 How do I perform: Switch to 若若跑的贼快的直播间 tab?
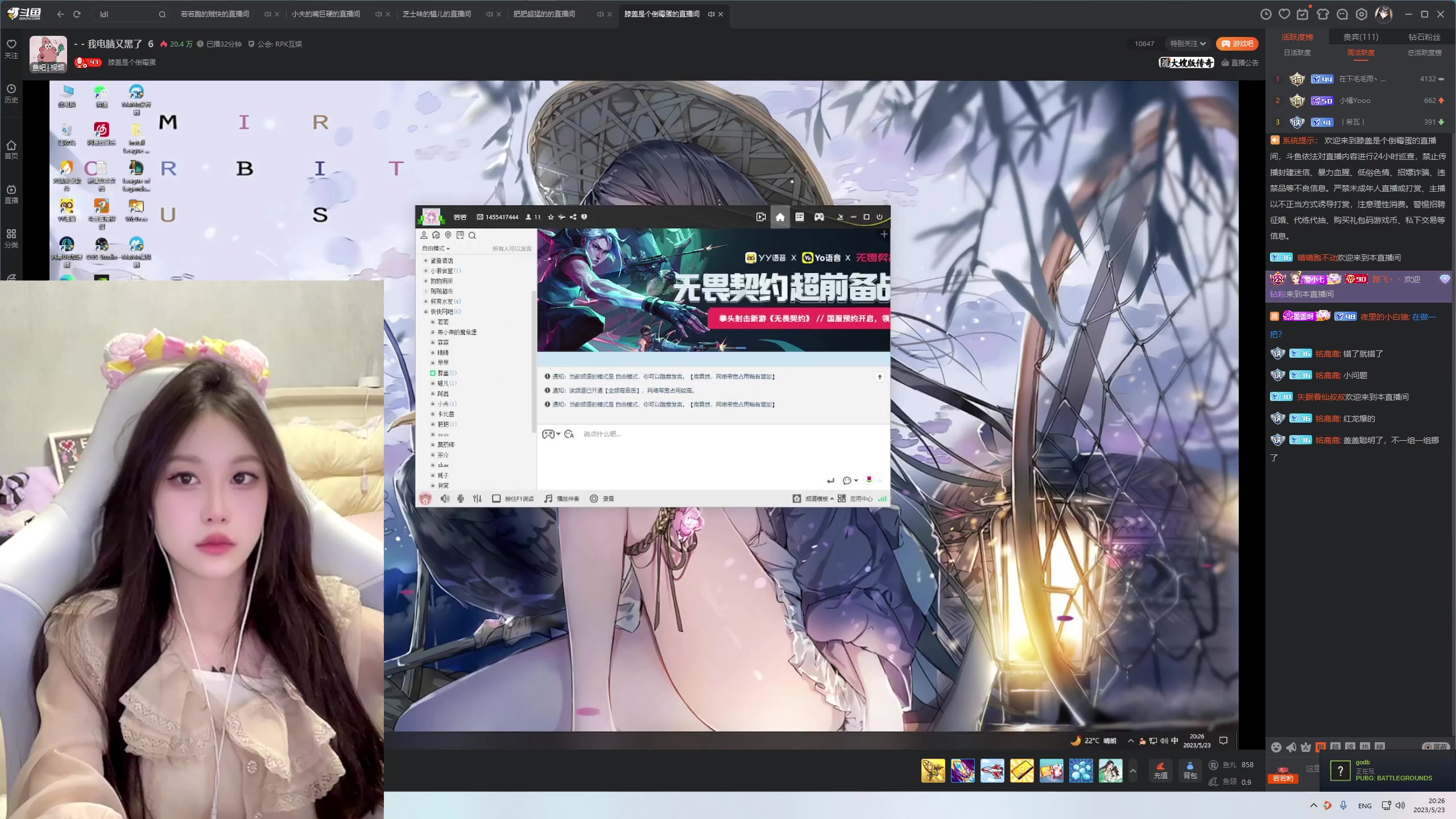click(215, 14)
